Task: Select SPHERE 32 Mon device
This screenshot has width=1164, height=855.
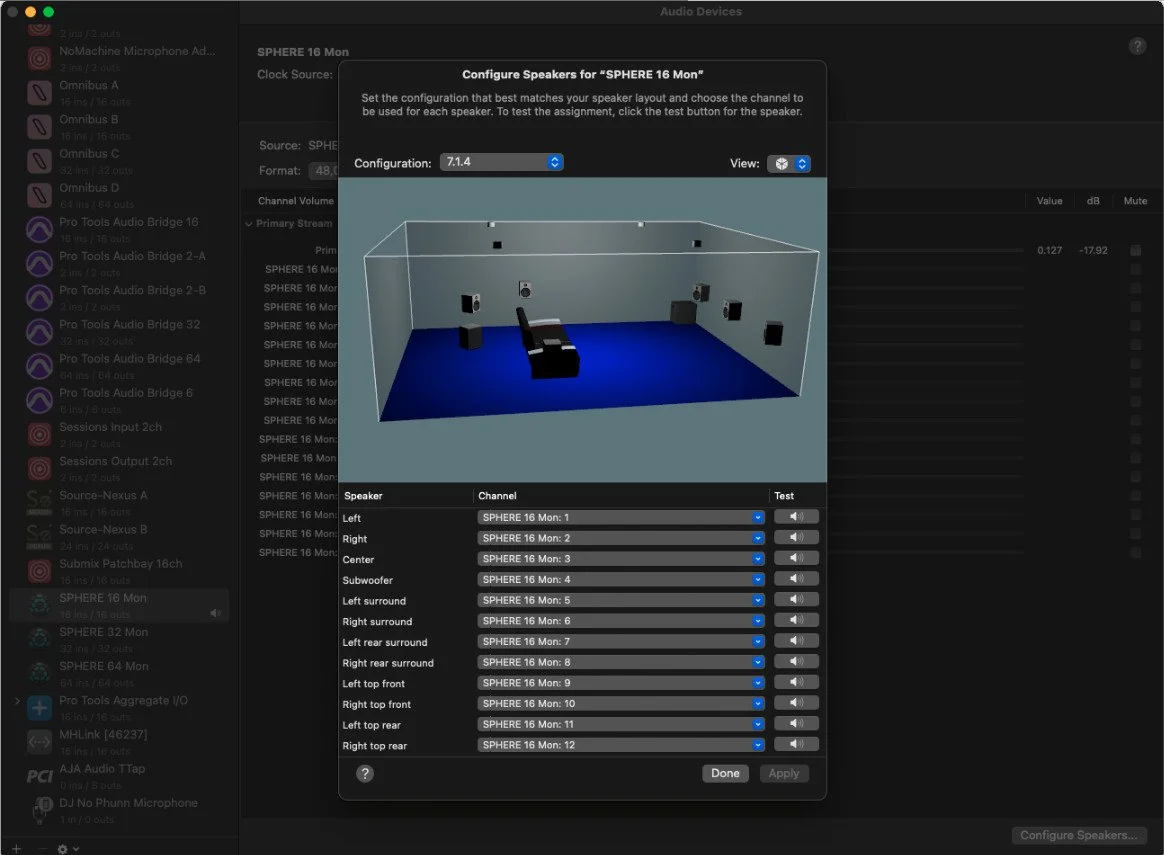Action: click(x=119, y=639)
